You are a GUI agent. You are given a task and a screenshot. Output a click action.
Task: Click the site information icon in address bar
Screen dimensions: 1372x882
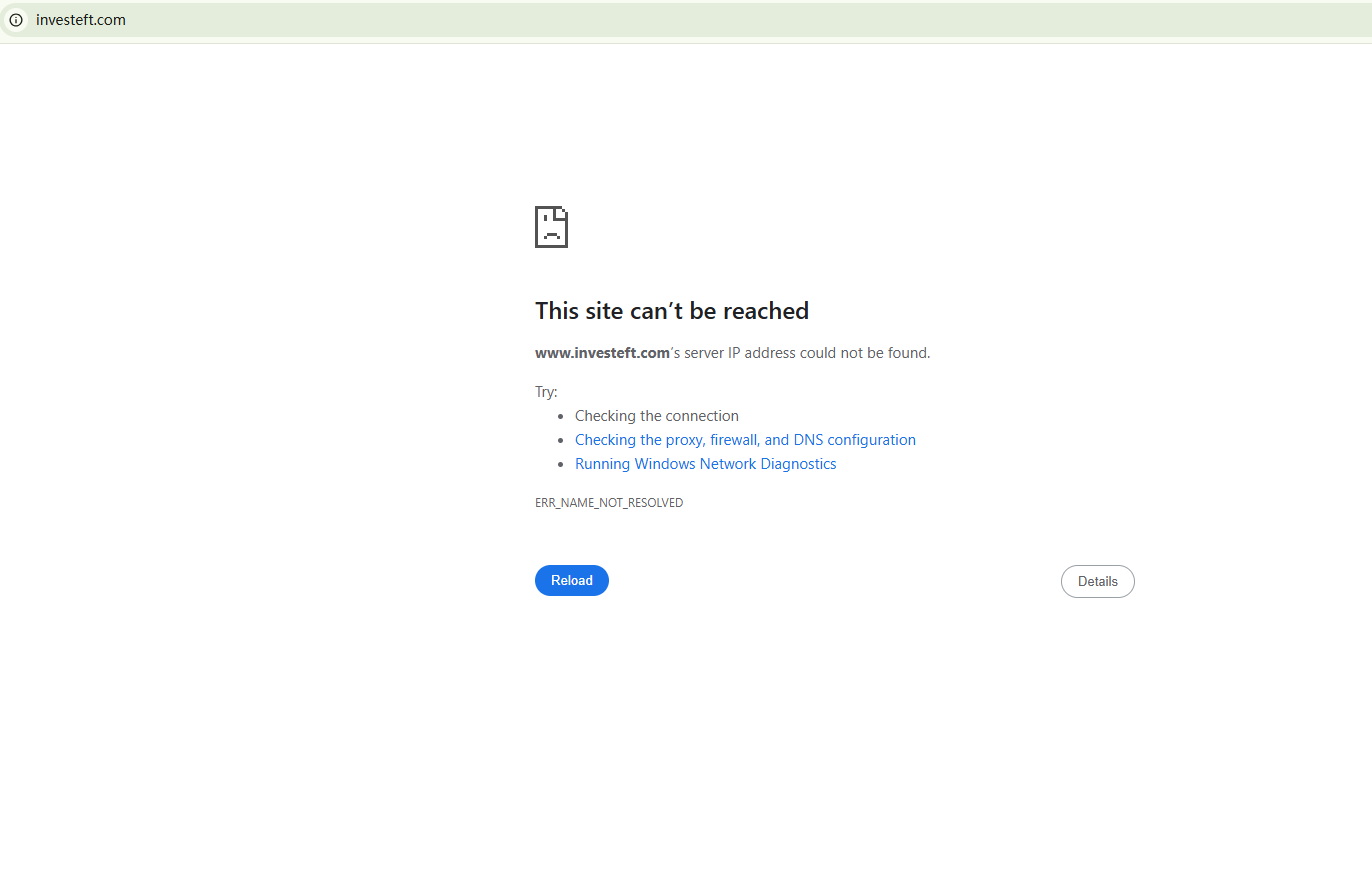click(x=16, y=20)
